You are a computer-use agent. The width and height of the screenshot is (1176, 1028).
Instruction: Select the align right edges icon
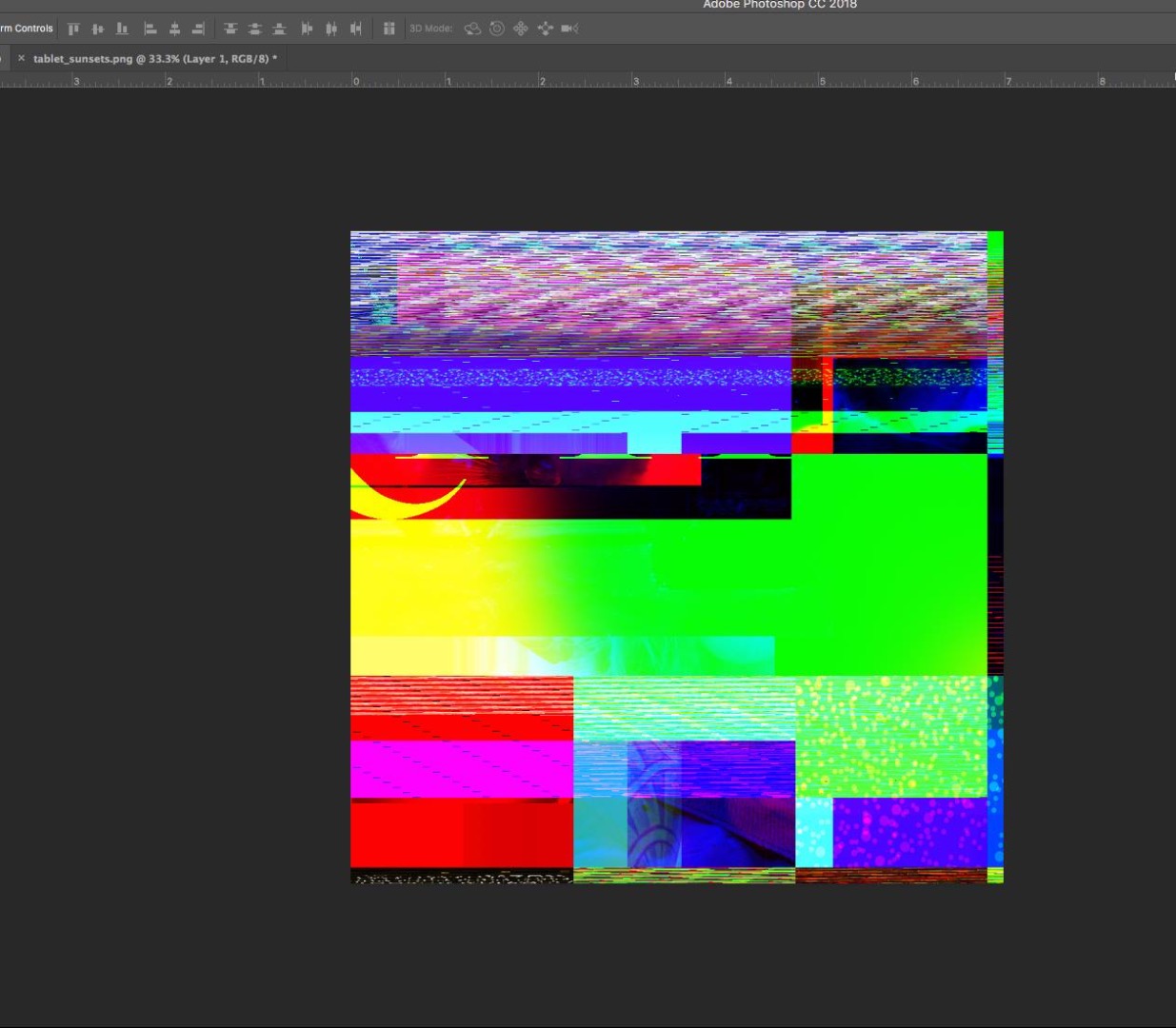point(199,29)
